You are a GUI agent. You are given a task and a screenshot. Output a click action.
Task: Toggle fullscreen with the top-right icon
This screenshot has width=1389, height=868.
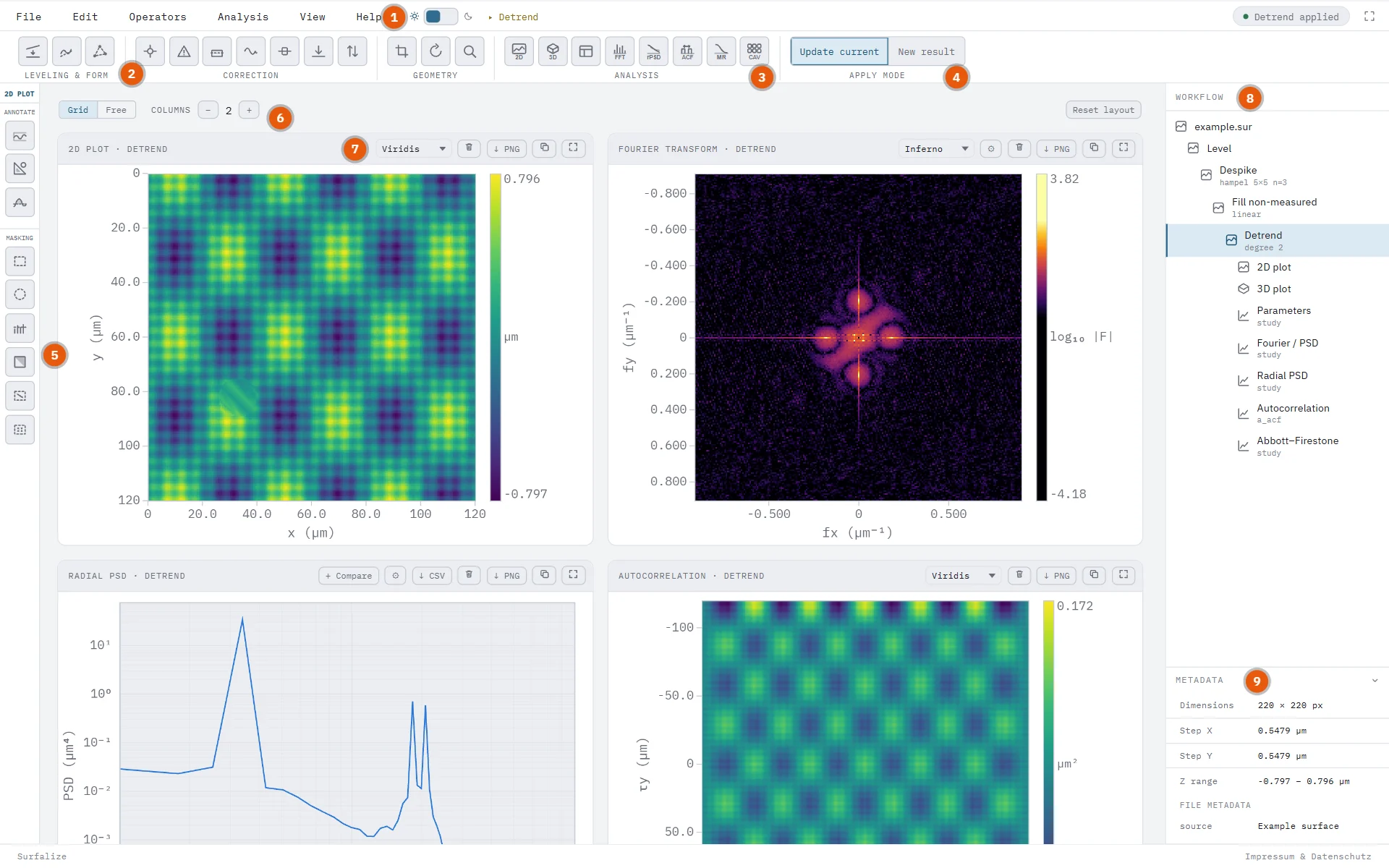click(1369, 17)
